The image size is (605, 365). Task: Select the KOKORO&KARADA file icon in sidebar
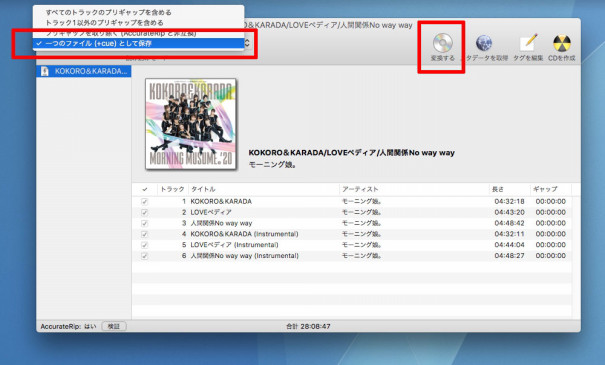click(45, 71)
